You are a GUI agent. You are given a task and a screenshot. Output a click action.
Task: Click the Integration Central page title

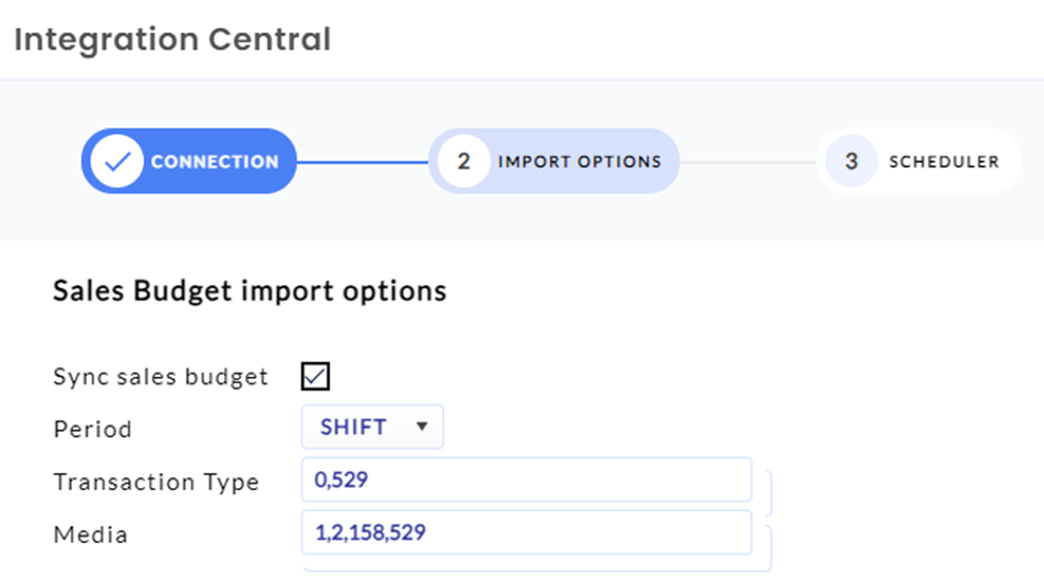pyautogui.click(x=172, y=39)
